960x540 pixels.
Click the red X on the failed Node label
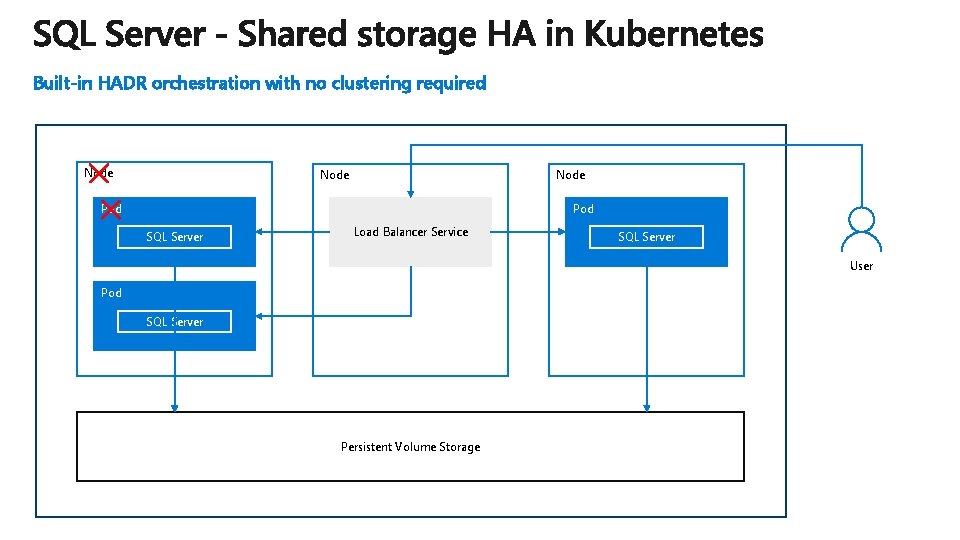99,173
